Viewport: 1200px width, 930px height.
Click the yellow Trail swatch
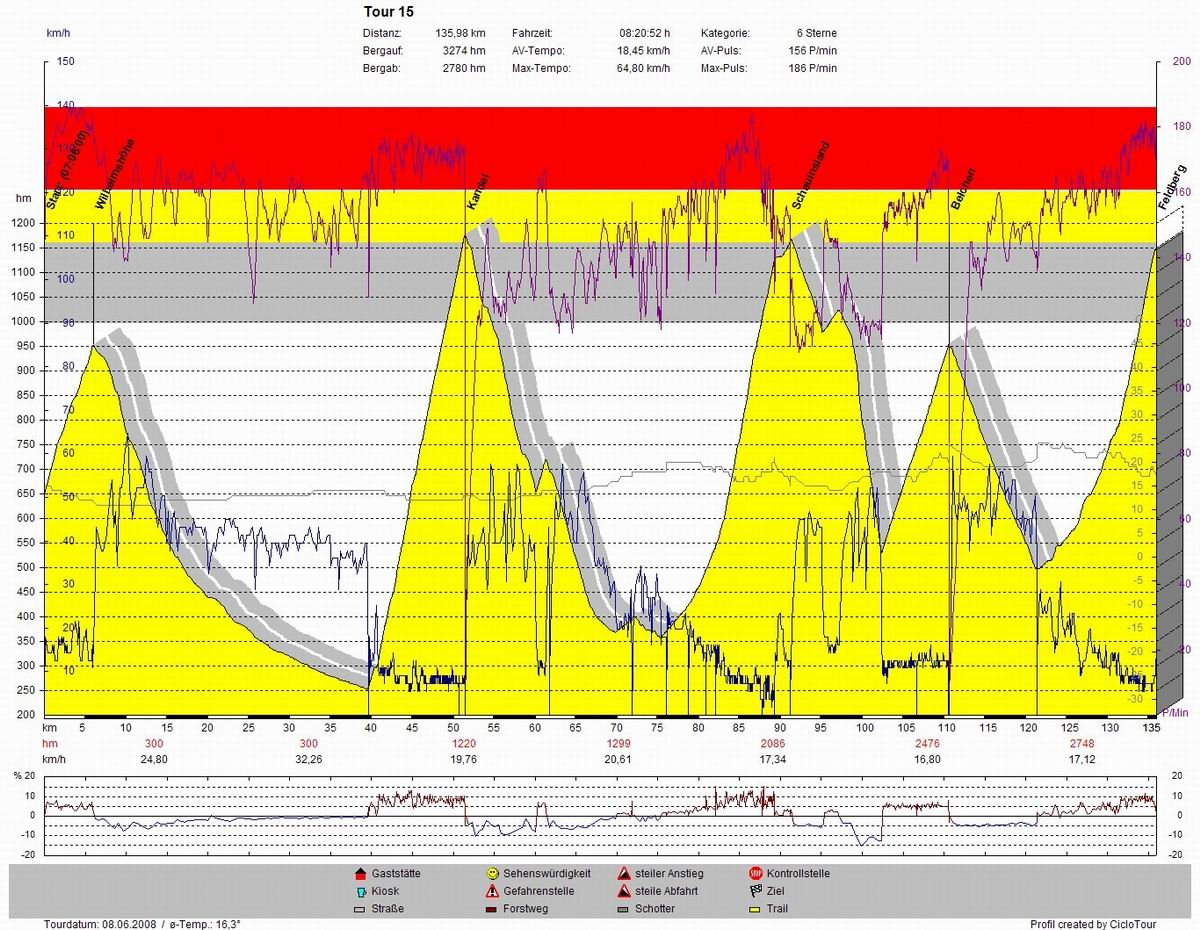[x=756, y=909]
